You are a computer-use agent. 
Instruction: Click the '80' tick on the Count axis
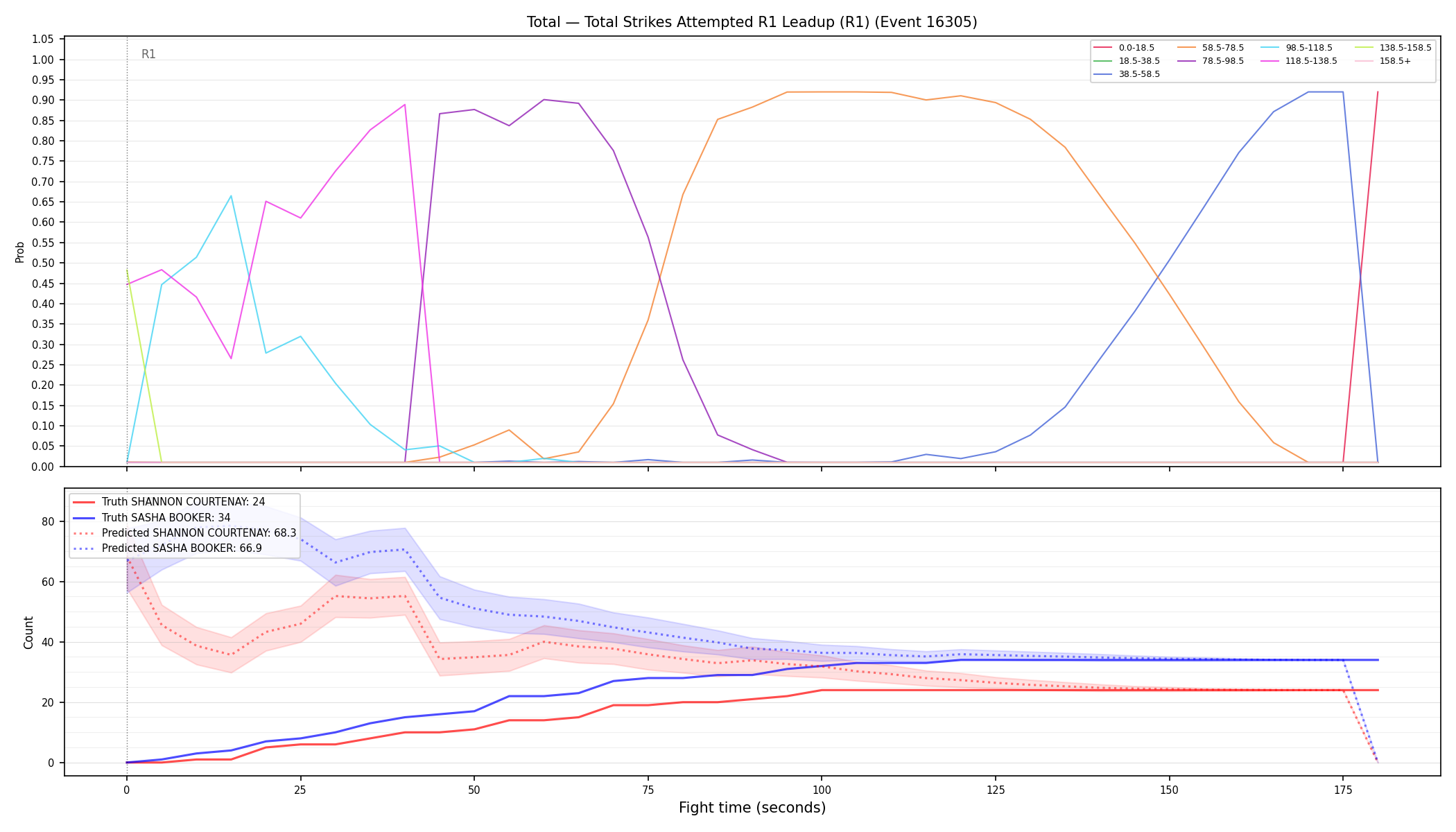tap(49, 521)
